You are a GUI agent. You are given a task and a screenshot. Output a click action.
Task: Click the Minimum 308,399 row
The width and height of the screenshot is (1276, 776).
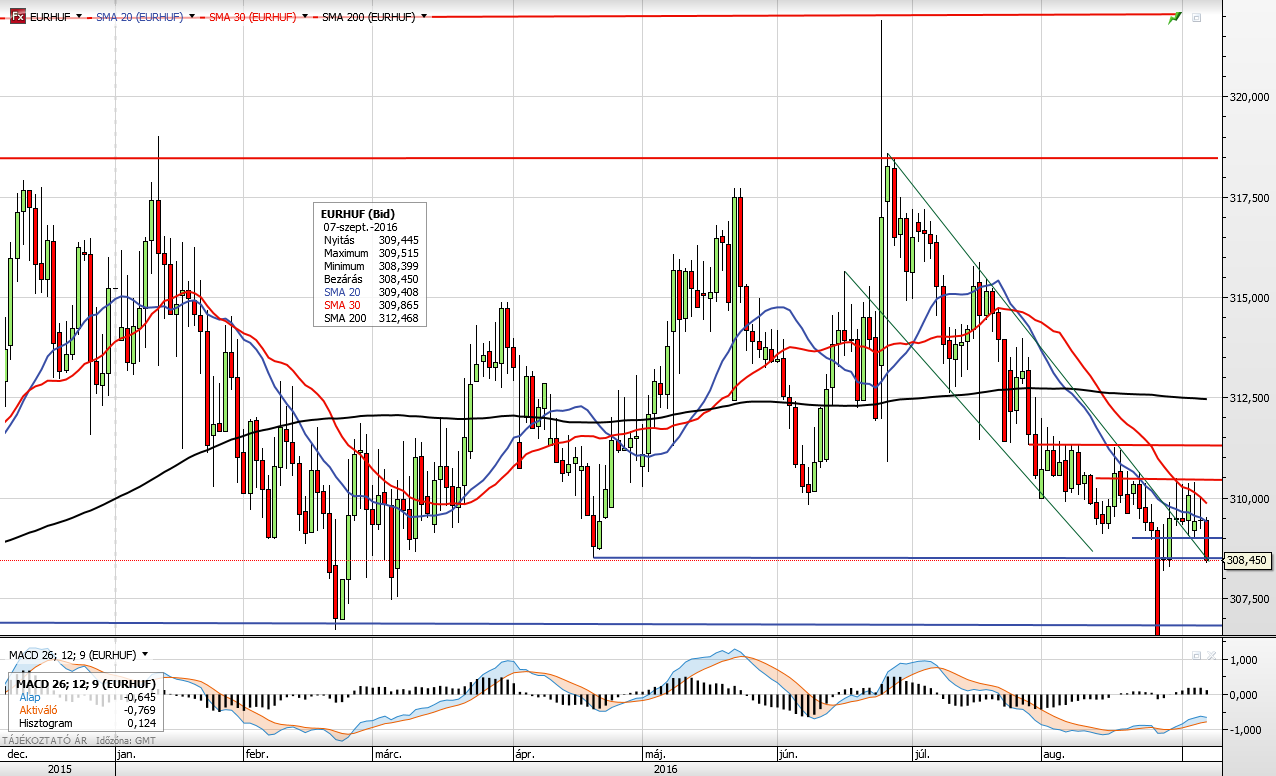(370, 266)
